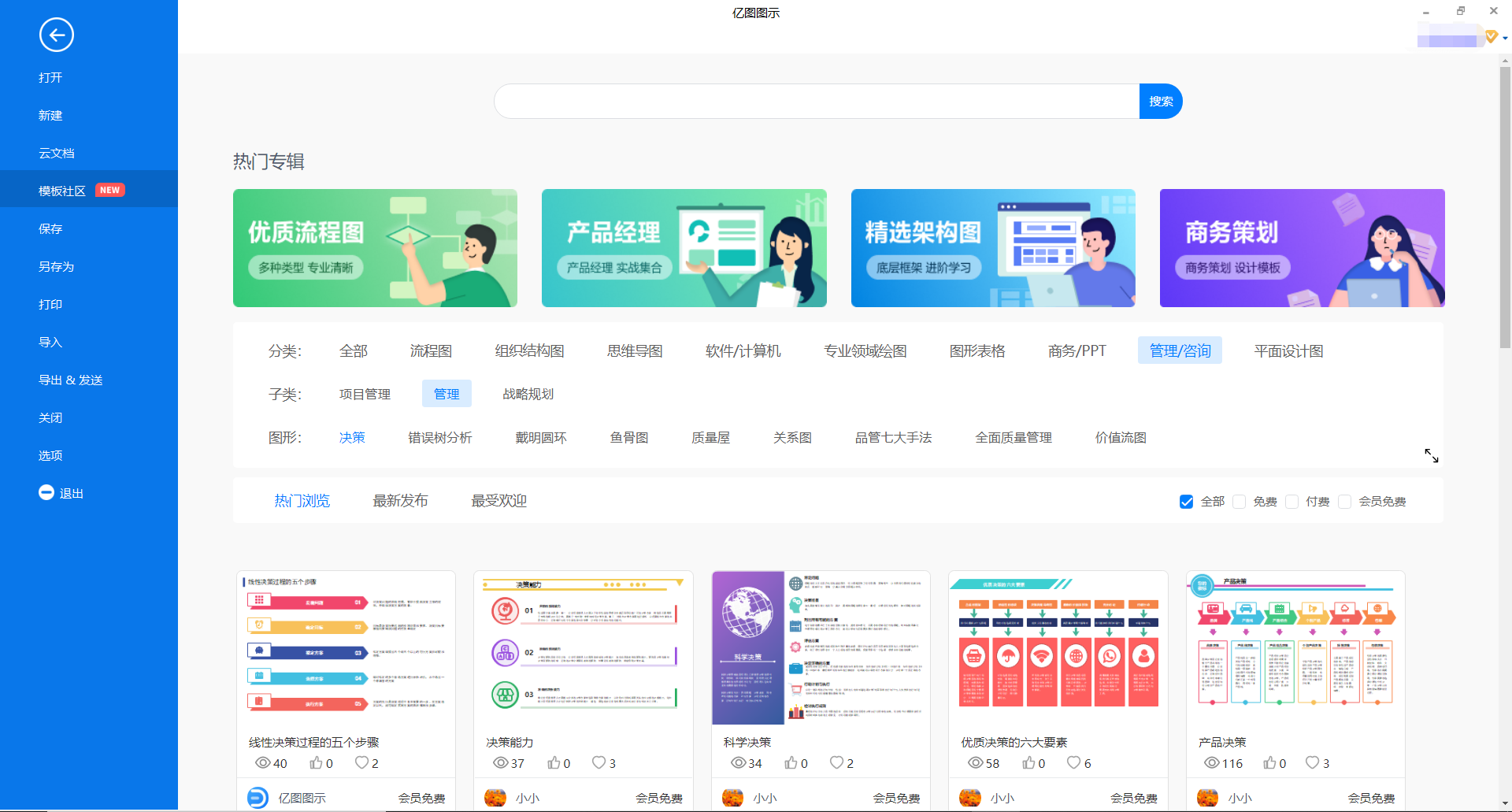Click the vertical scrollbar thumb
The image size is (1512, 812).
point(1505,206)
